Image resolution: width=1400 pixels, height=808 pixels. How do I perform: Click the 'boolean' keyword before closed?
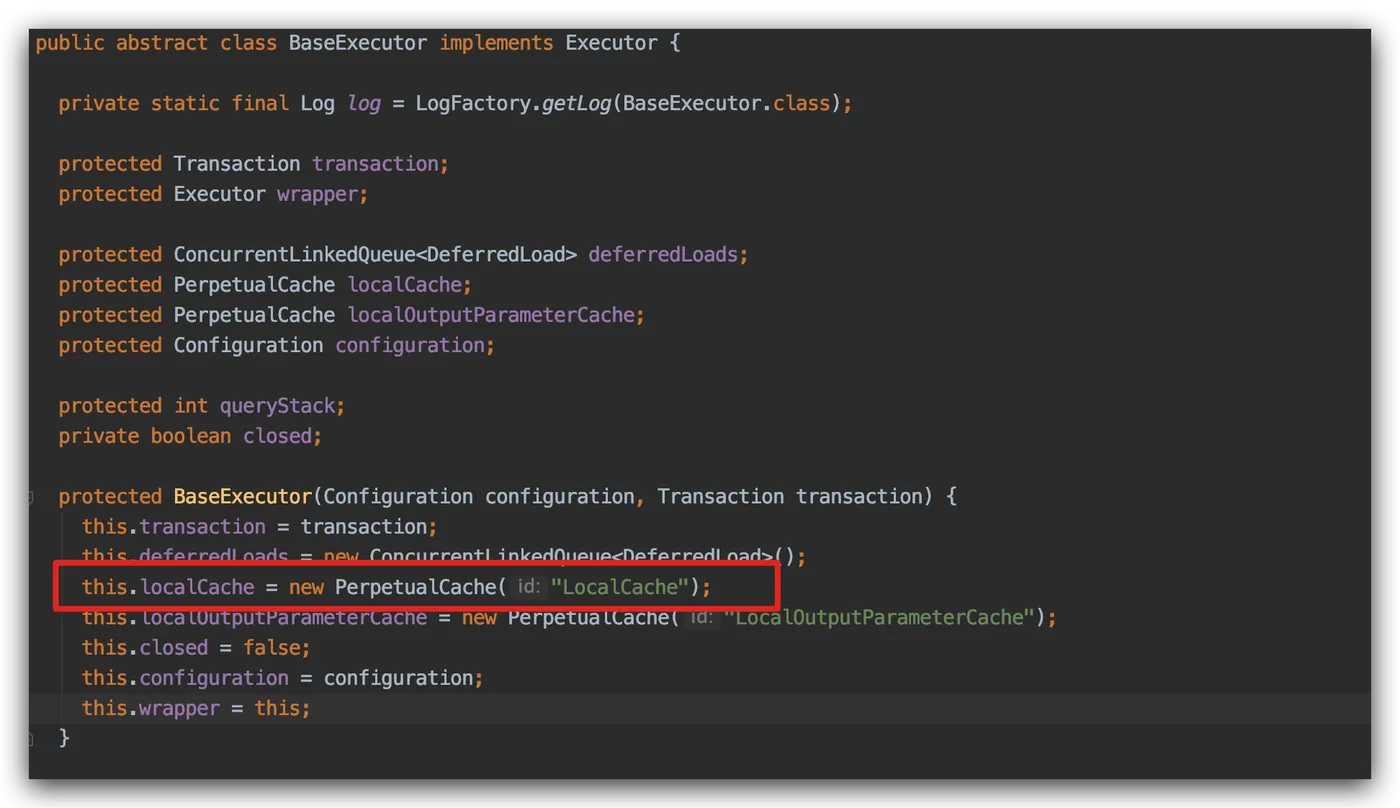coord(191,436)
